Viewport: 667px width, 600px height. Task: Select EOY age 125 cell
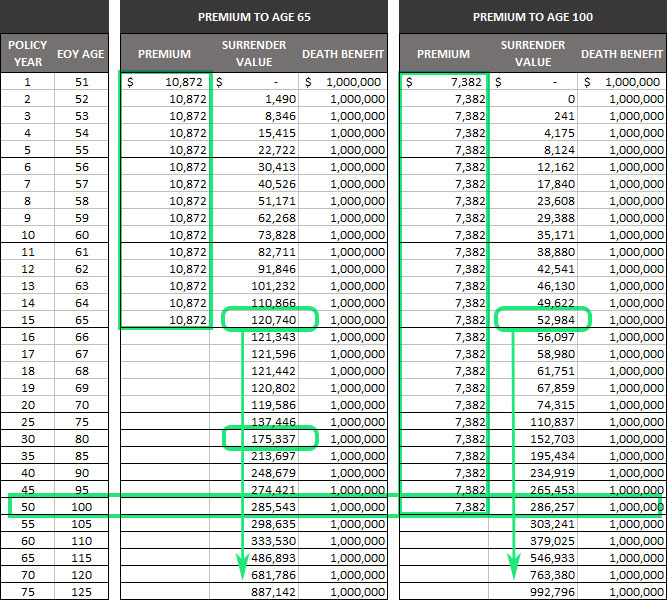click(81, 591)
